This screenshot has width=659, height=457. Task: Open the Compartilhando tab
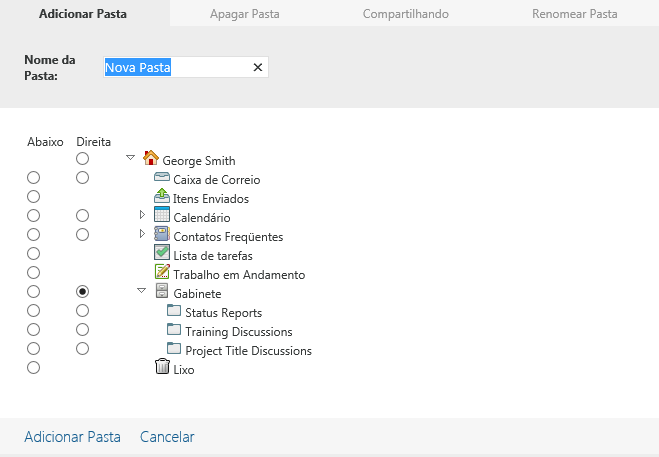pyautogui.click(x=406, y=15)
